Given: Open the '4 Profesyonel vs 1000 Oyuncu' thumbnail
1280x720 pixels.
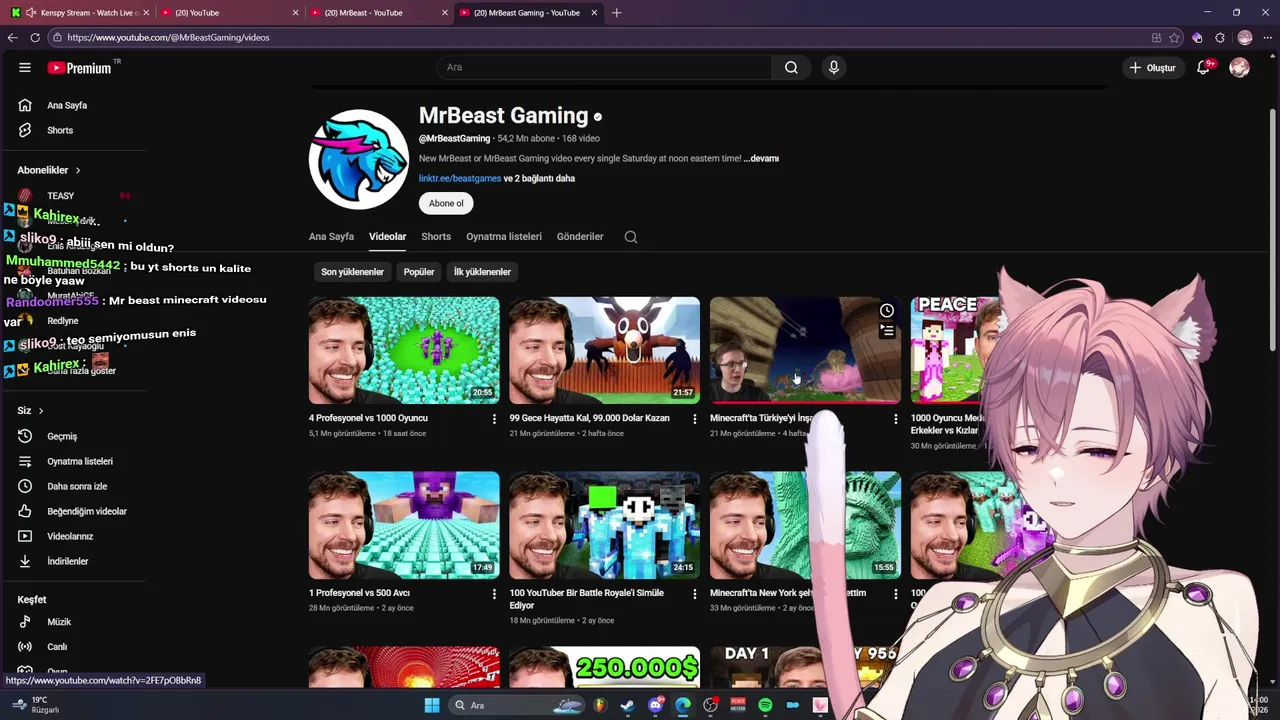Looking at the screenshot, I should (x=404, y=350).
